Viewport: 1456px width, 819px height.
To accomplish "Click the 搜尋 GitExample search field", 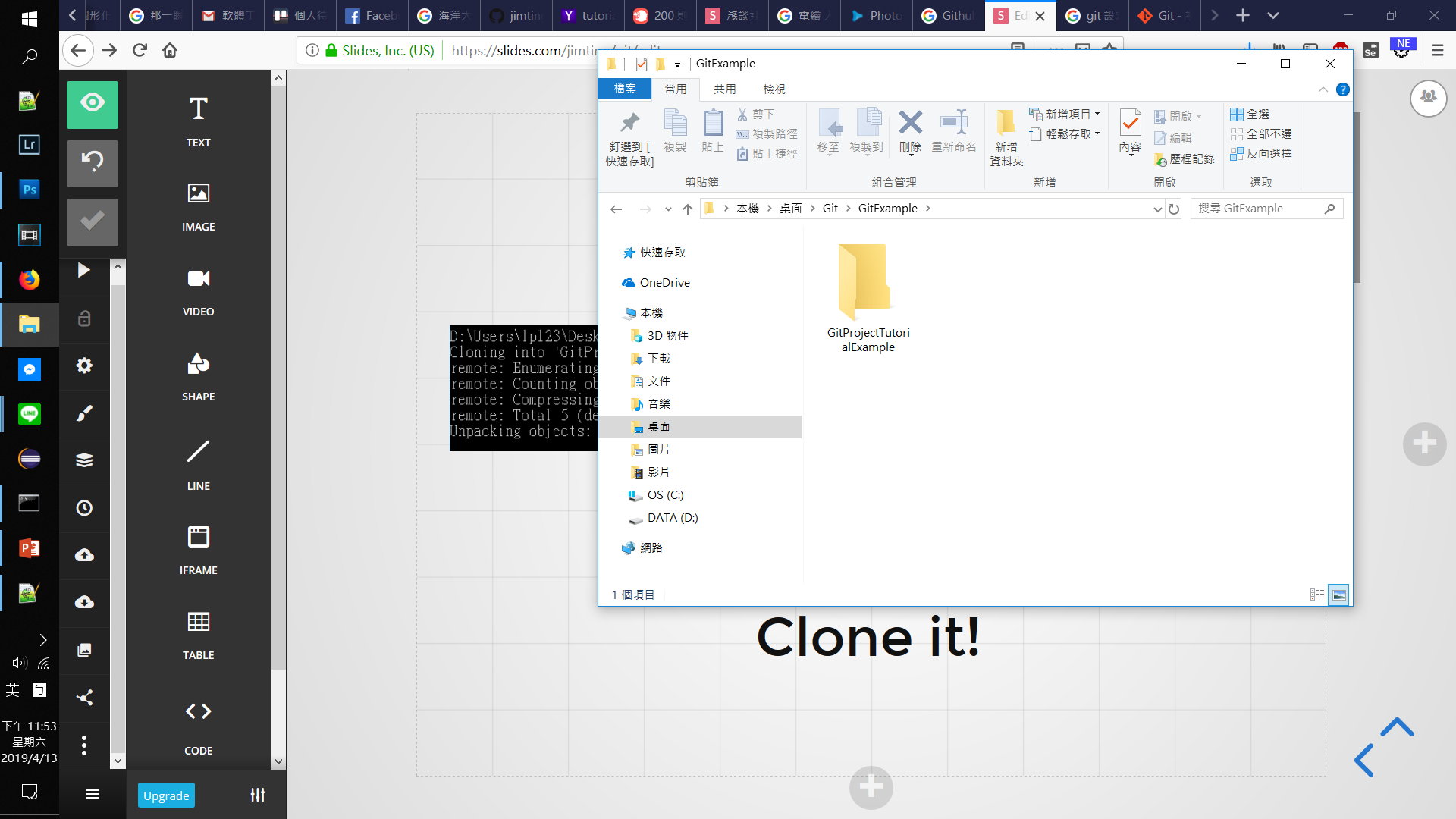I will point(1259,209).
